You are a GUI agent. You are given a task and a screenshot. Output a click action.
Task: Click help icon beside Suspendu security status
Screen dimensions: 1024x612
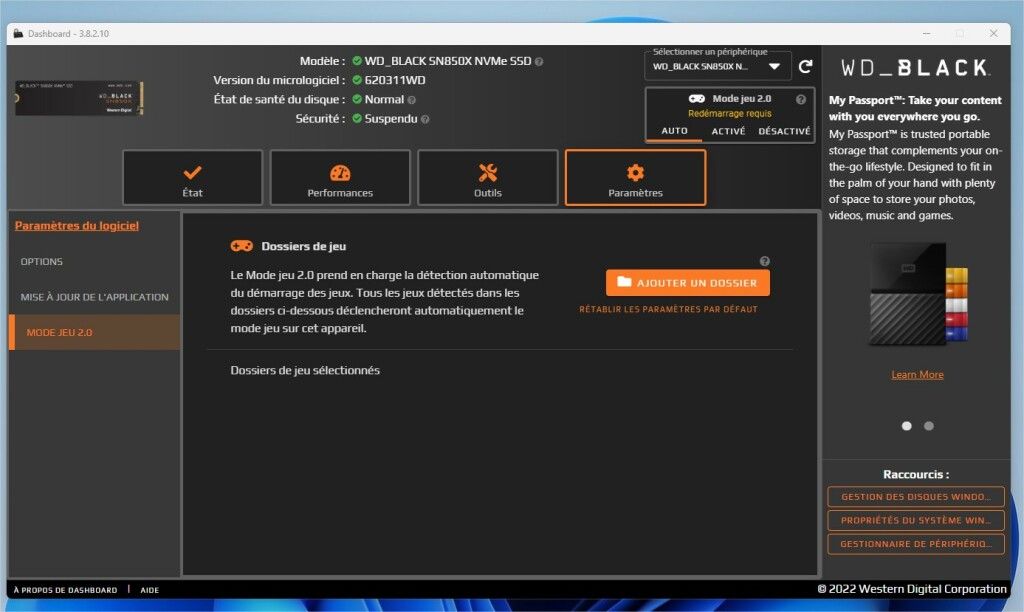(x=425, y=120)
